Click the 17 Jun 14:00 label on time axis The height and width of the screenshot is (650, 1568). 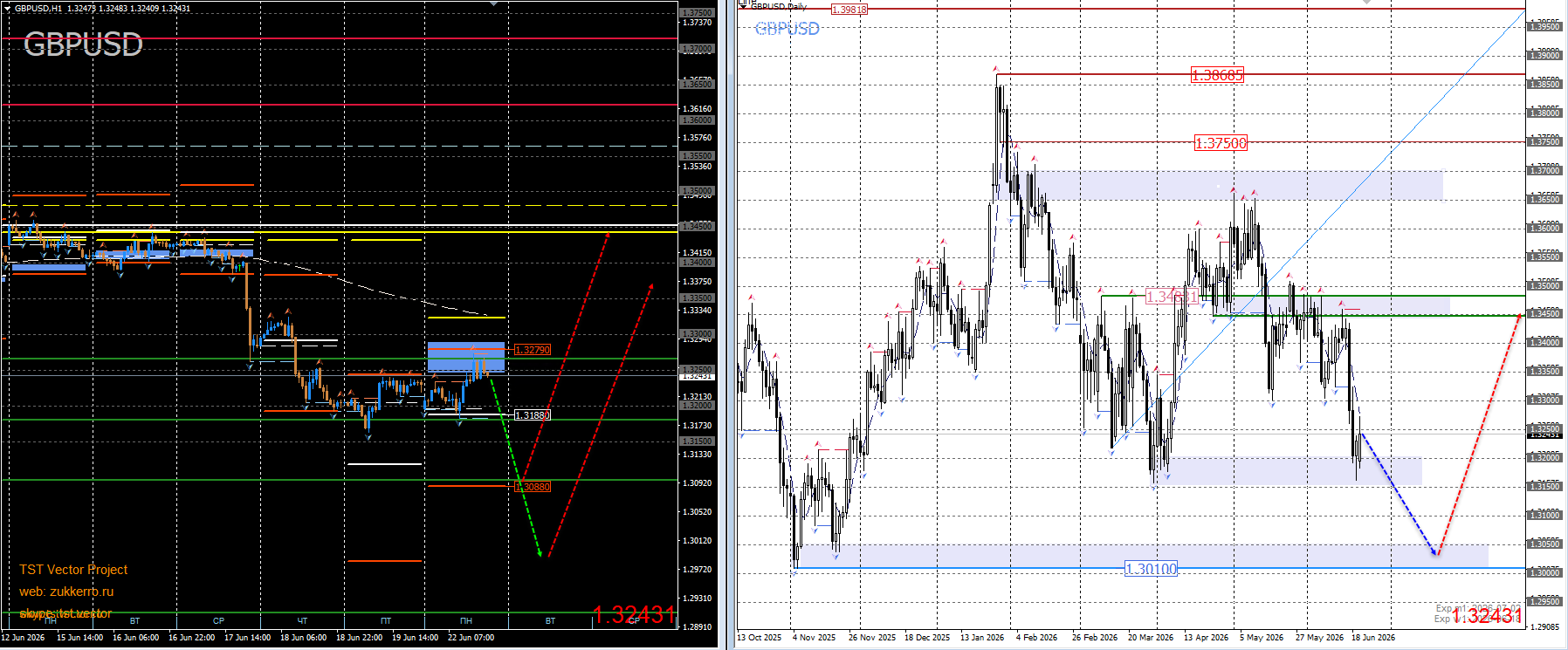247,638
